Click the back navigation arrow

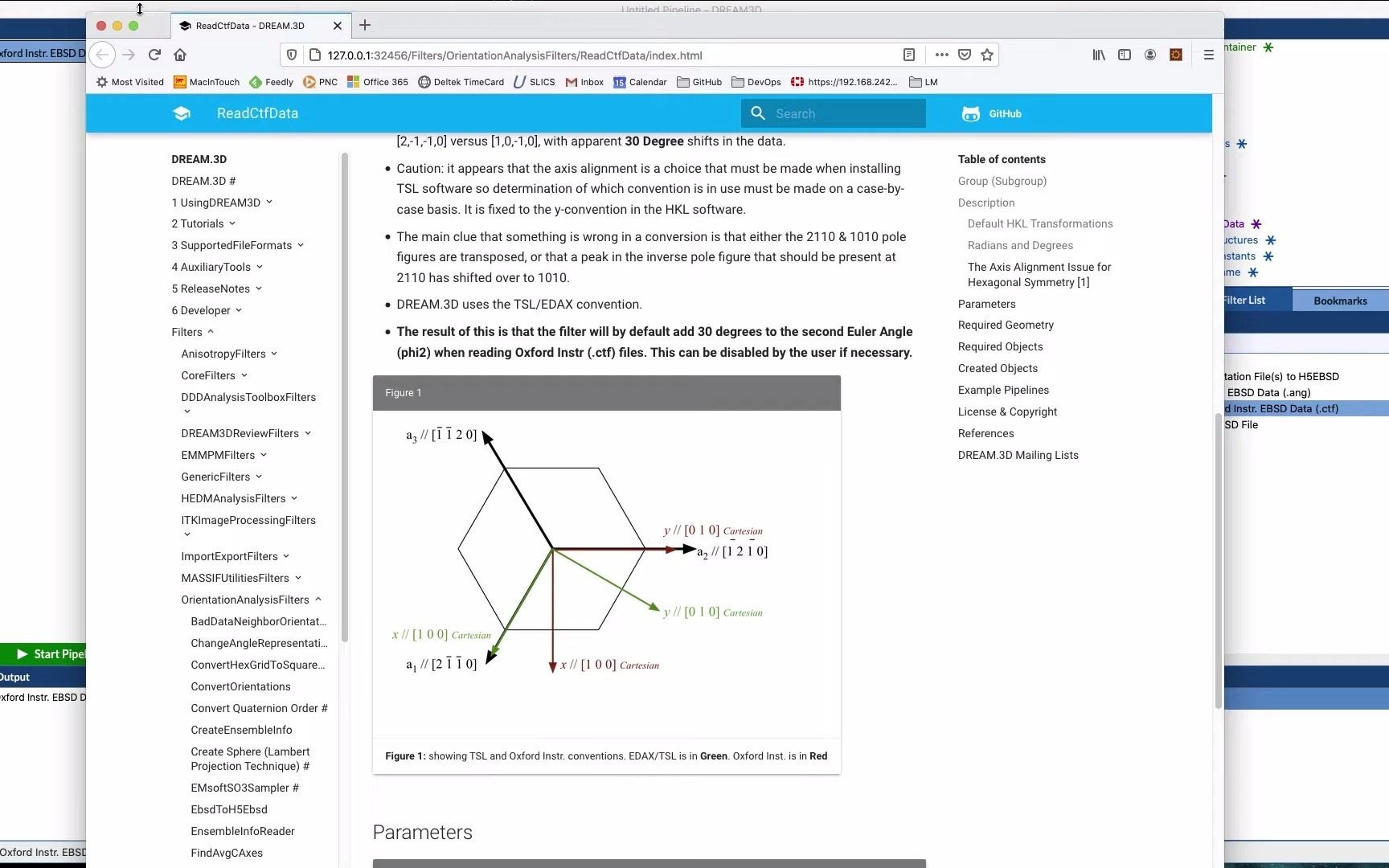102,55
